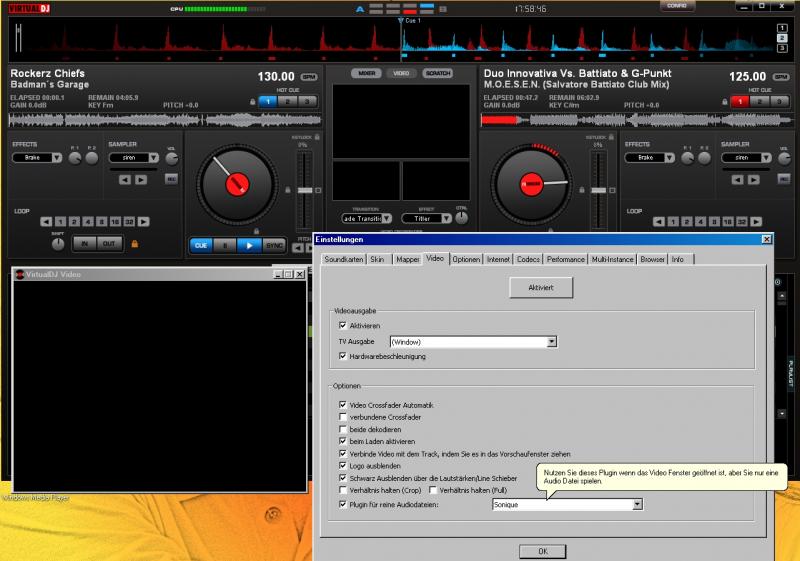Toggle right deck keylock icon
800x561 pixels.
point(611,137)
